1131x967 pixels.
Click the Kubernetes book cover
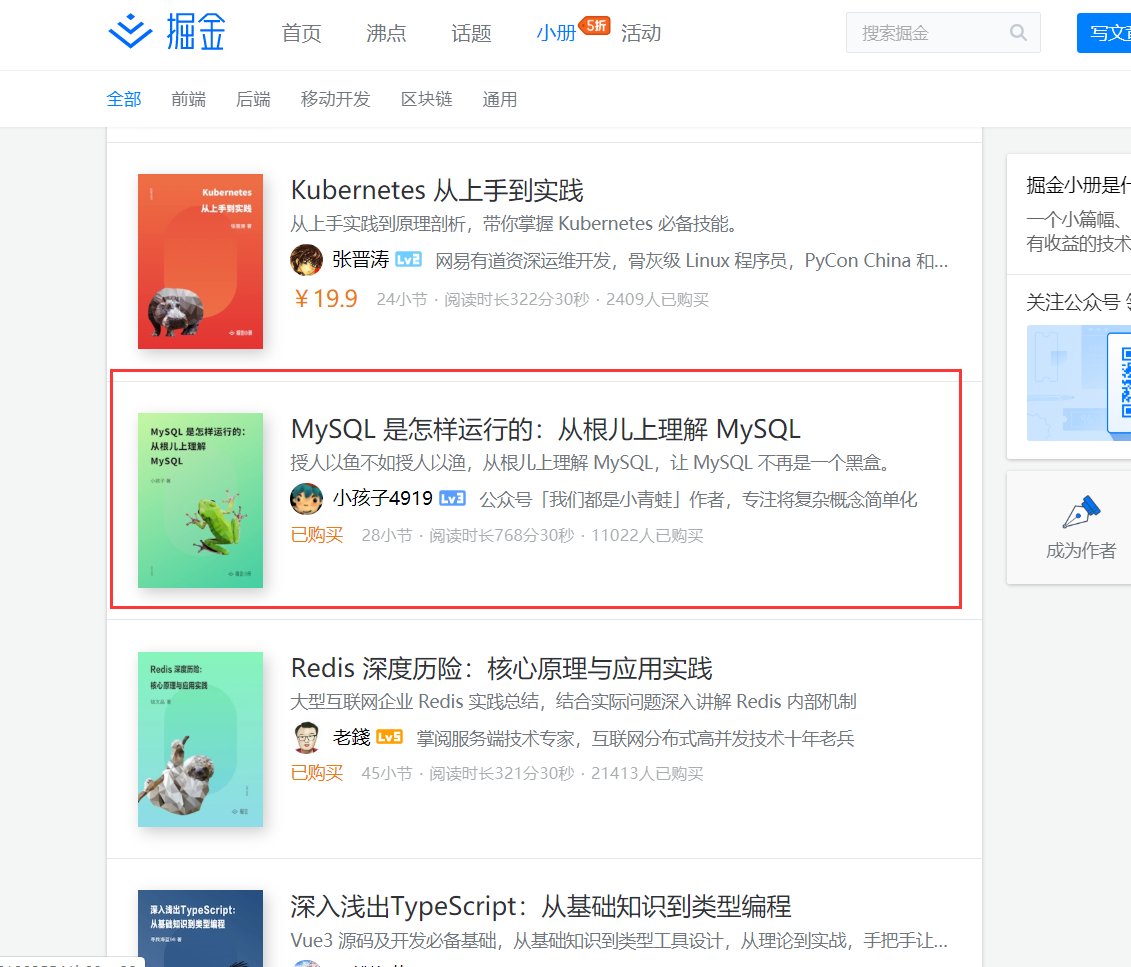coord(201,261)
